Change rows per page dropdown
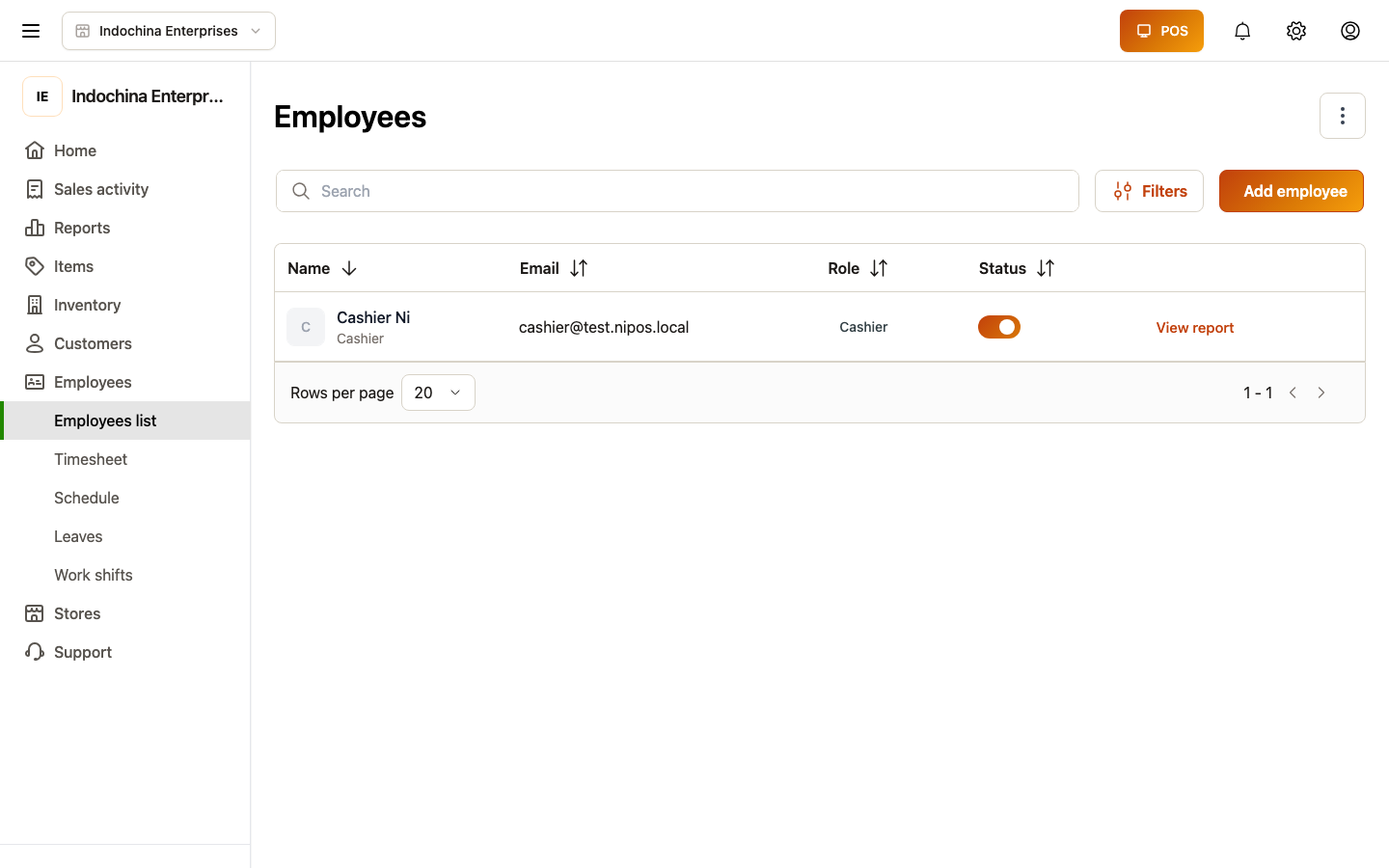 [438, 393]
